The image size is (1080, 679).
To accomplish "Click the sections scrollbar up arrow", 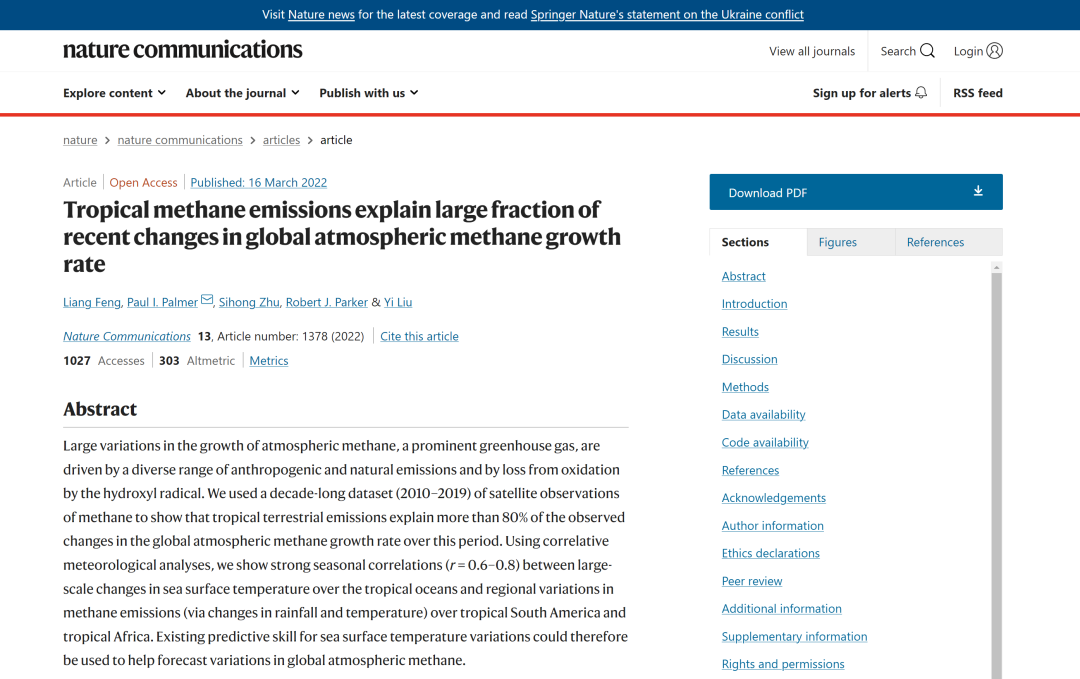I will click(997, 267).
